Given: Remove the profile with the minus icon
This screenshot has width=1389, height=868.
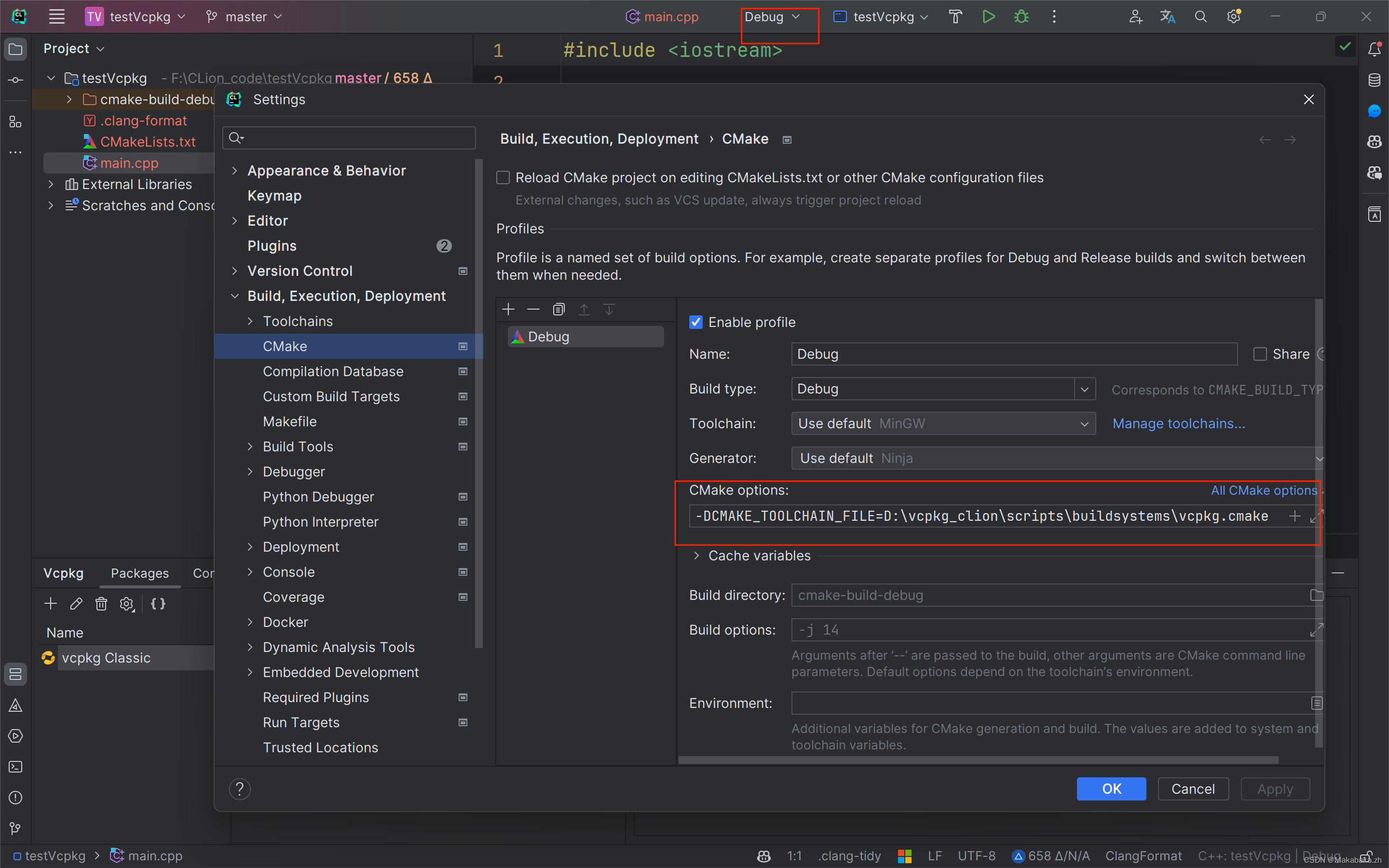Looking at the screenshot, I should click(x=533, y=310).
